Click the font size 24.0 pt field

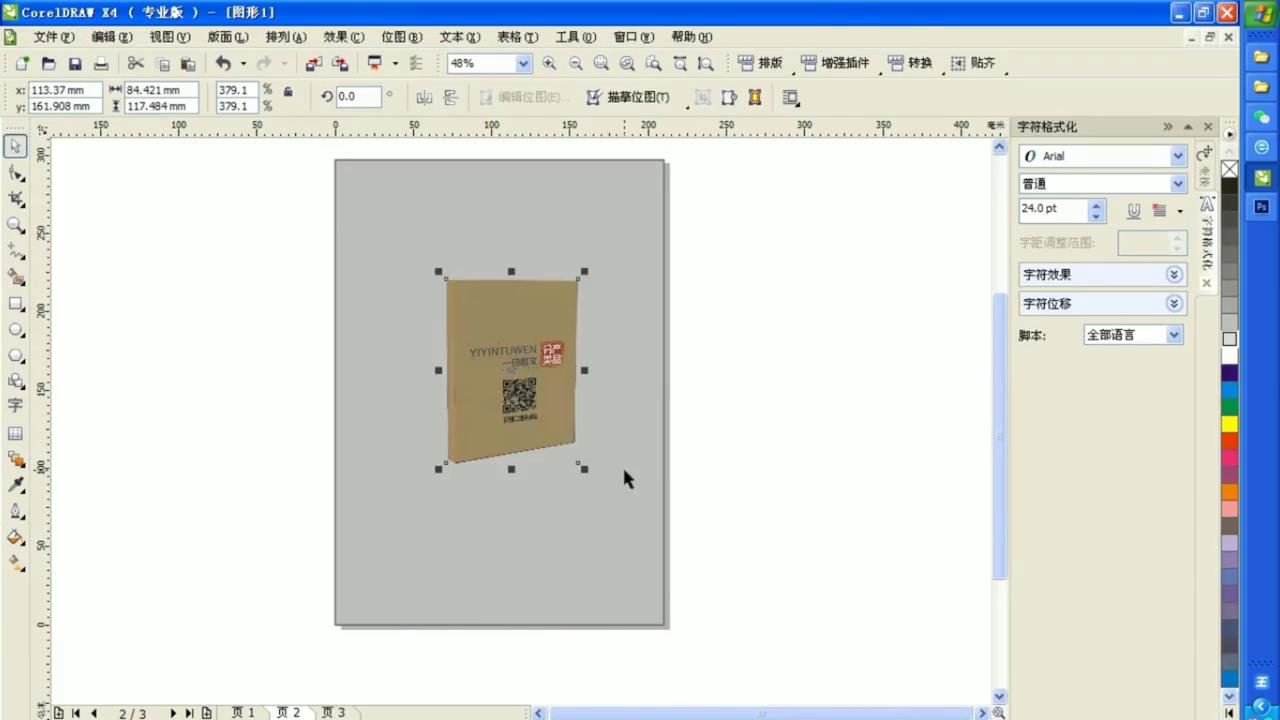pos(1054,210)
